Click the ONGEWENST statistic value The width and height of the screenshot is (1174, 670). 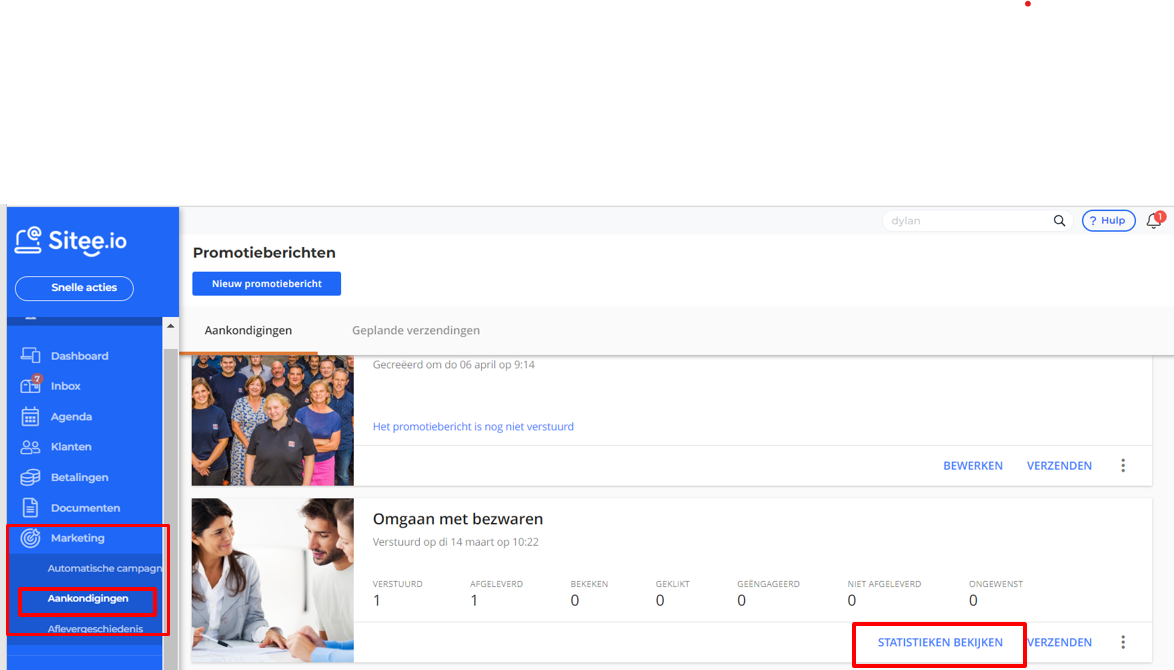(973, 600)
